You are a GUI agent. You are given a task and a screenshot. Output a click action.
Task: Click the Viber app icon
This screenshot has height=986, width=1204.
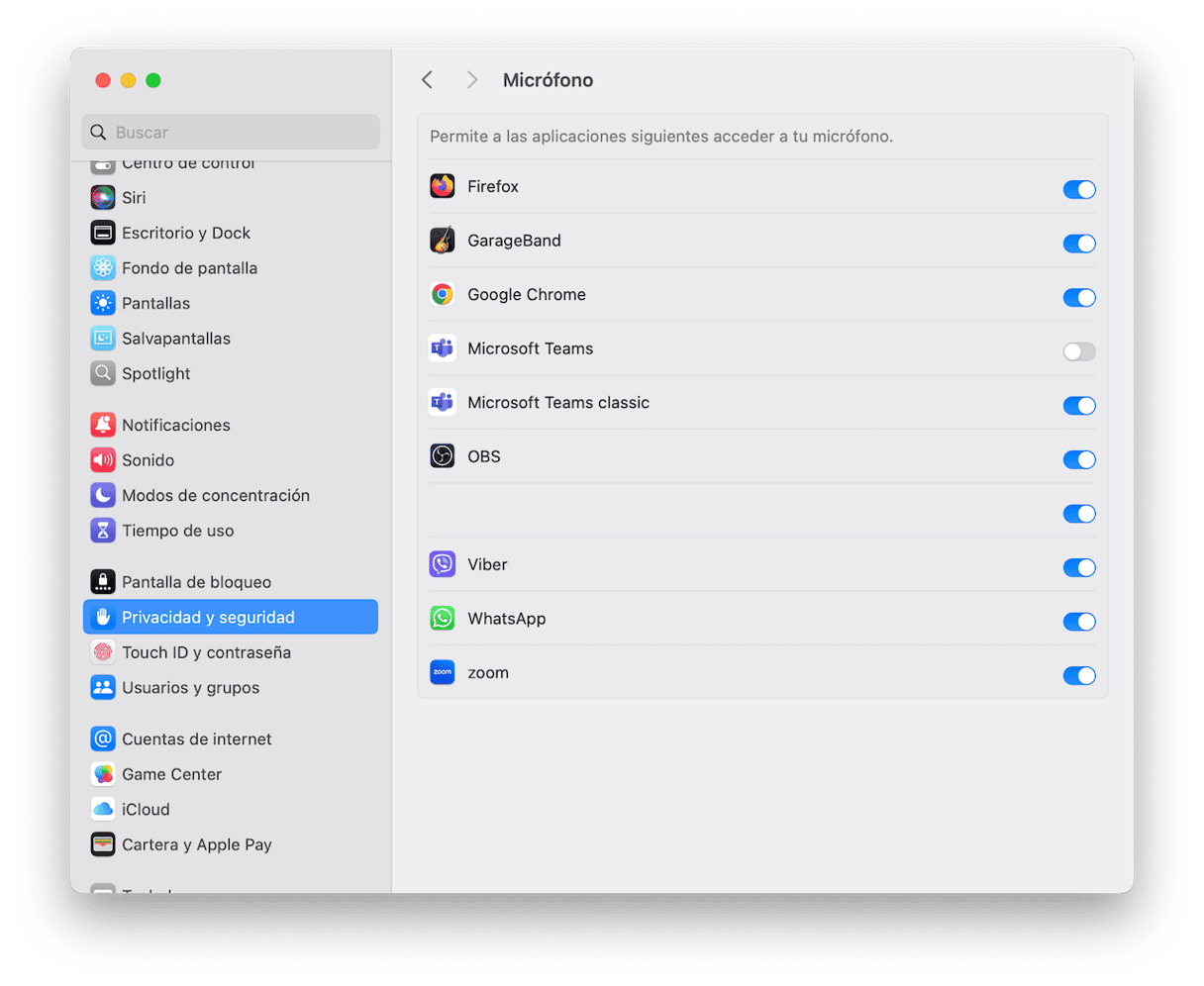click(x=442, y=565)
